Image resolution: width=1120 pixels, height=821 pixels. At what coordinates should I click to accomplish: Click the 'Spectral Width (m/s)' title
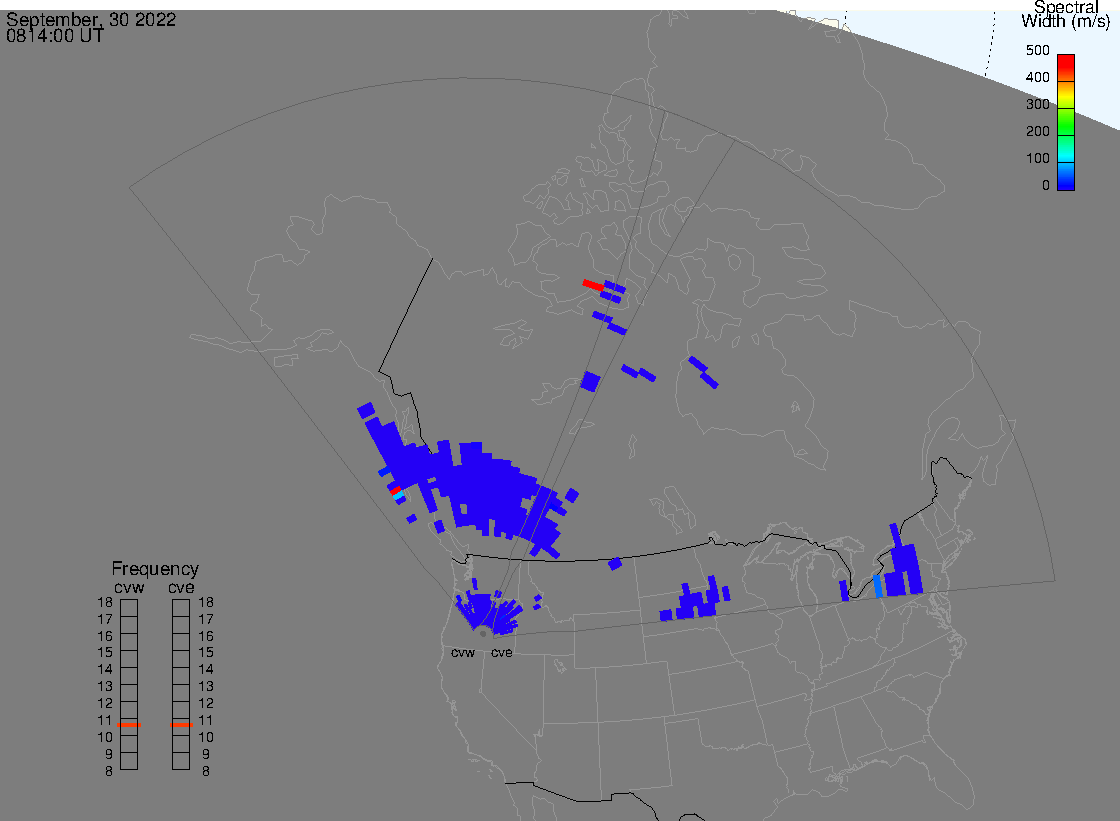[1066, 14]
